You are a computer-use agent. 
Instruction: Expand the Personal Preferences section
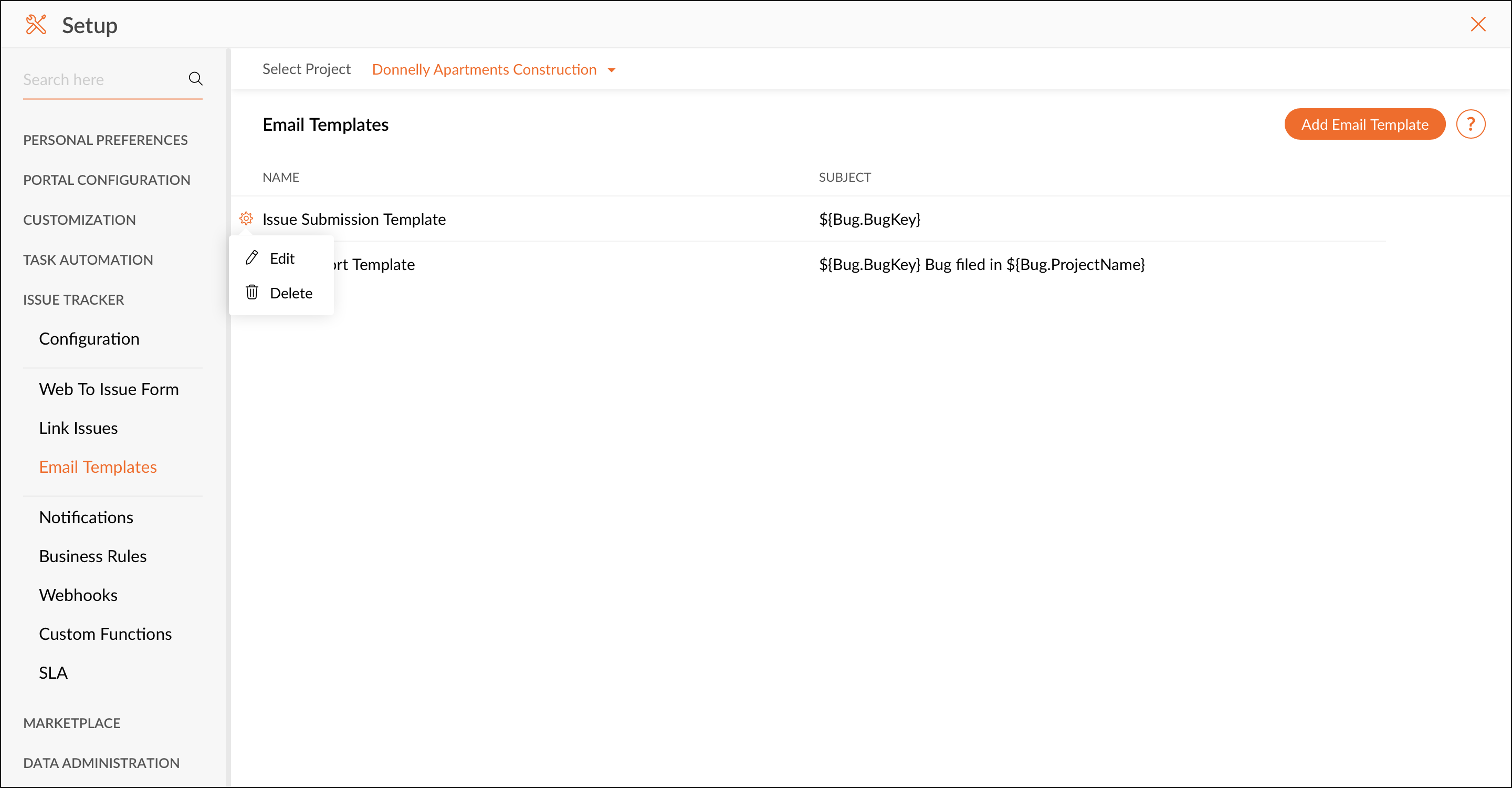[105, 140]
